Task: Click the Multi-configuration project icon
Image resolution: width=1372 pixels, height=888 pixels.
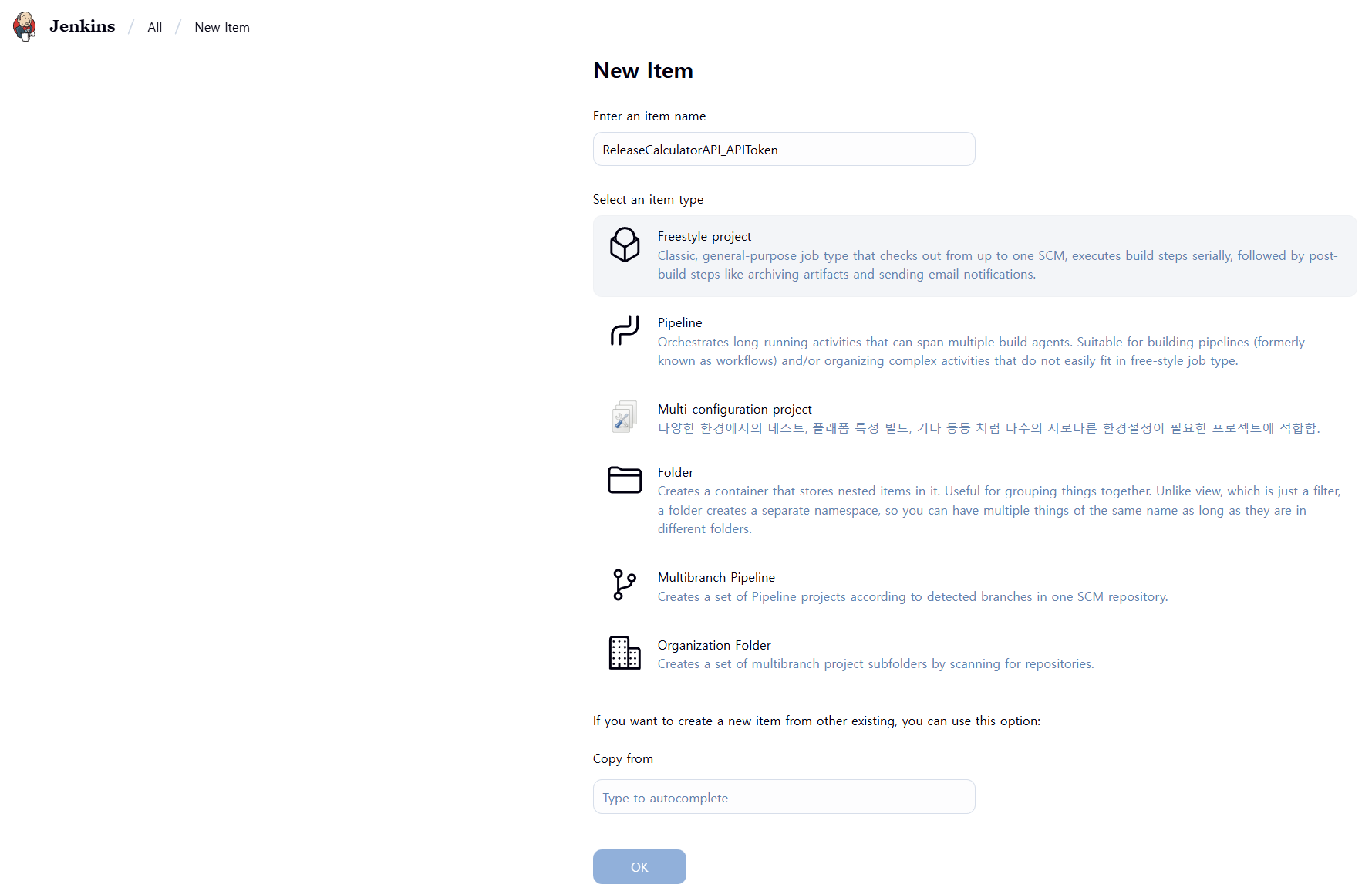Action: pyautogui.click(x=625, y=417)
